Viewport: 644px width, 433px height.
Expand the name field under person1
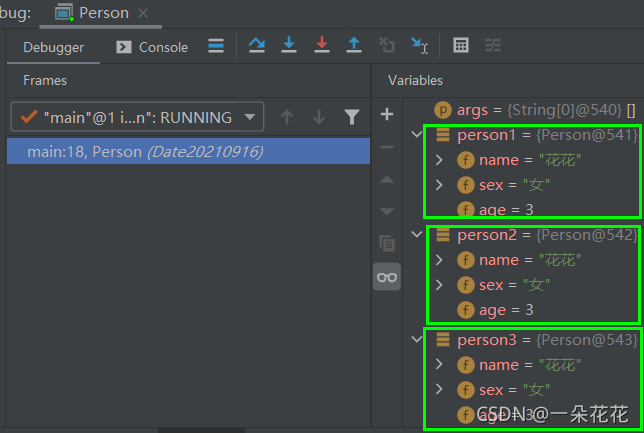(439, 160)
